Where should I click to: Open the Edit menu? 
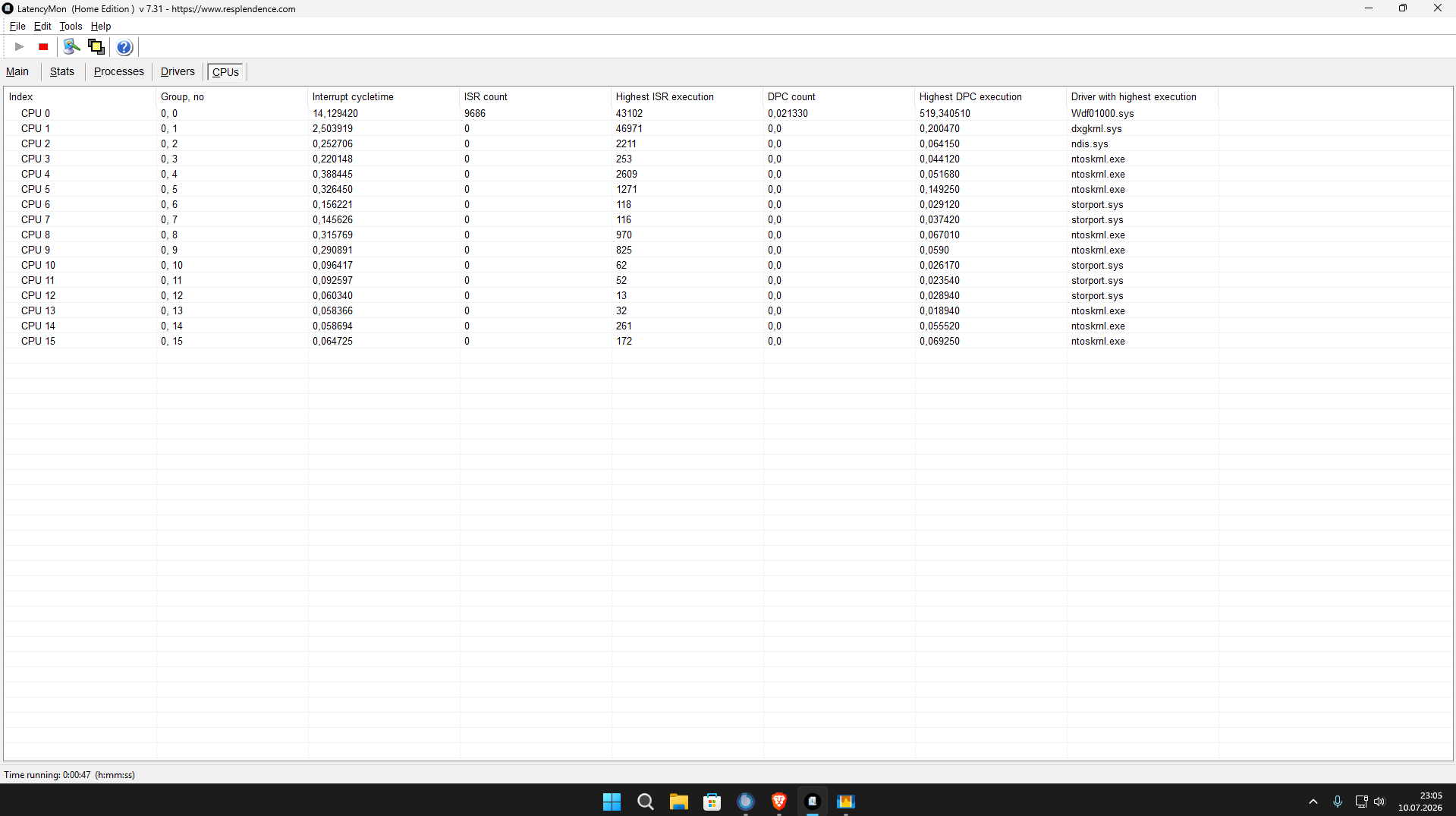point(42,26)
